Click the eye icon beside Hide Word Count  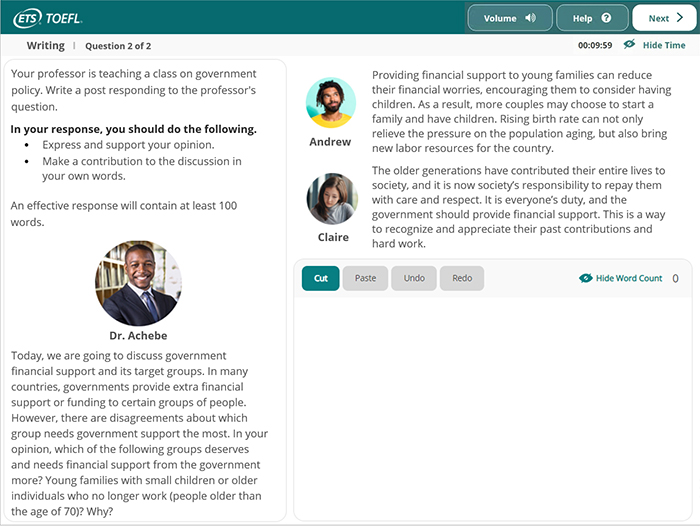click(x=586, y=278)
